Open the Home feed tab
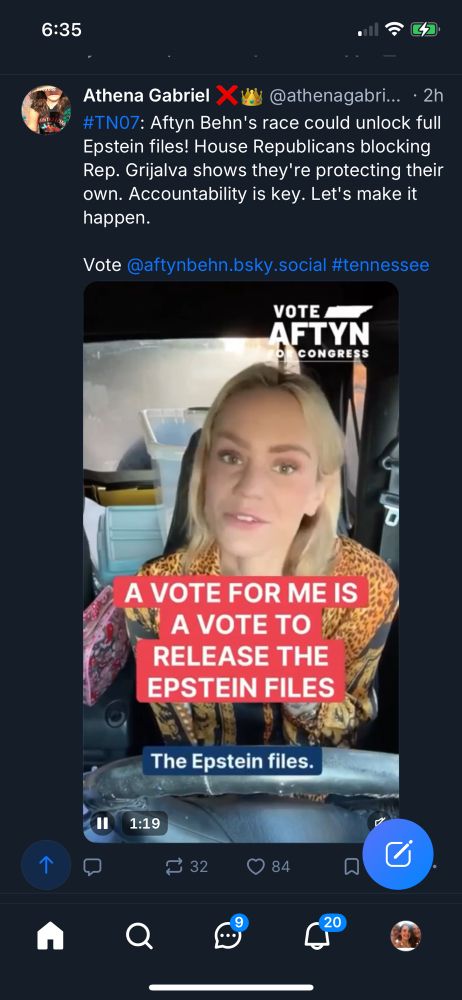The width and height of the screenshot is (462, 1000). click(x=50, y=936)
